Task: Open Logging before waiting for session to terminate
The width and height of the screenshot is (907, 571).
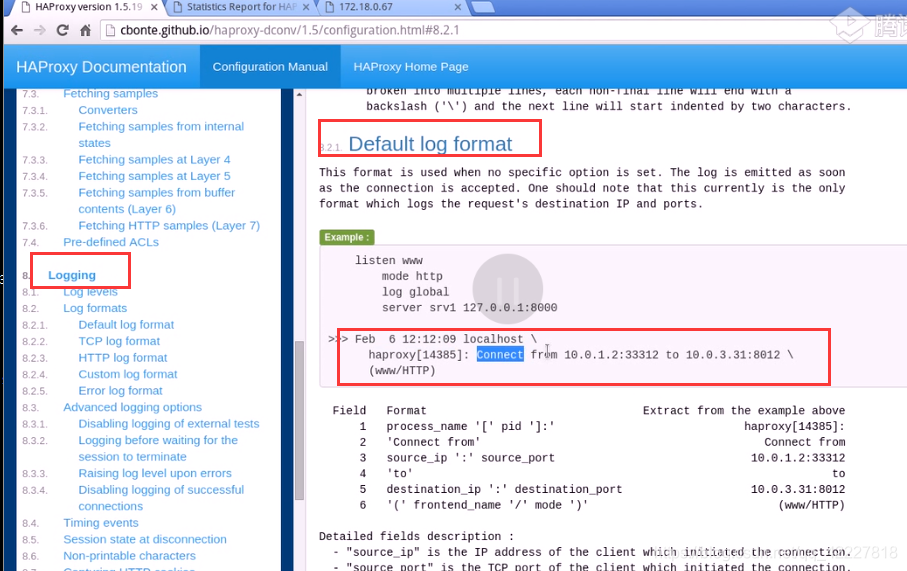Action: click(x=158, y=448)
